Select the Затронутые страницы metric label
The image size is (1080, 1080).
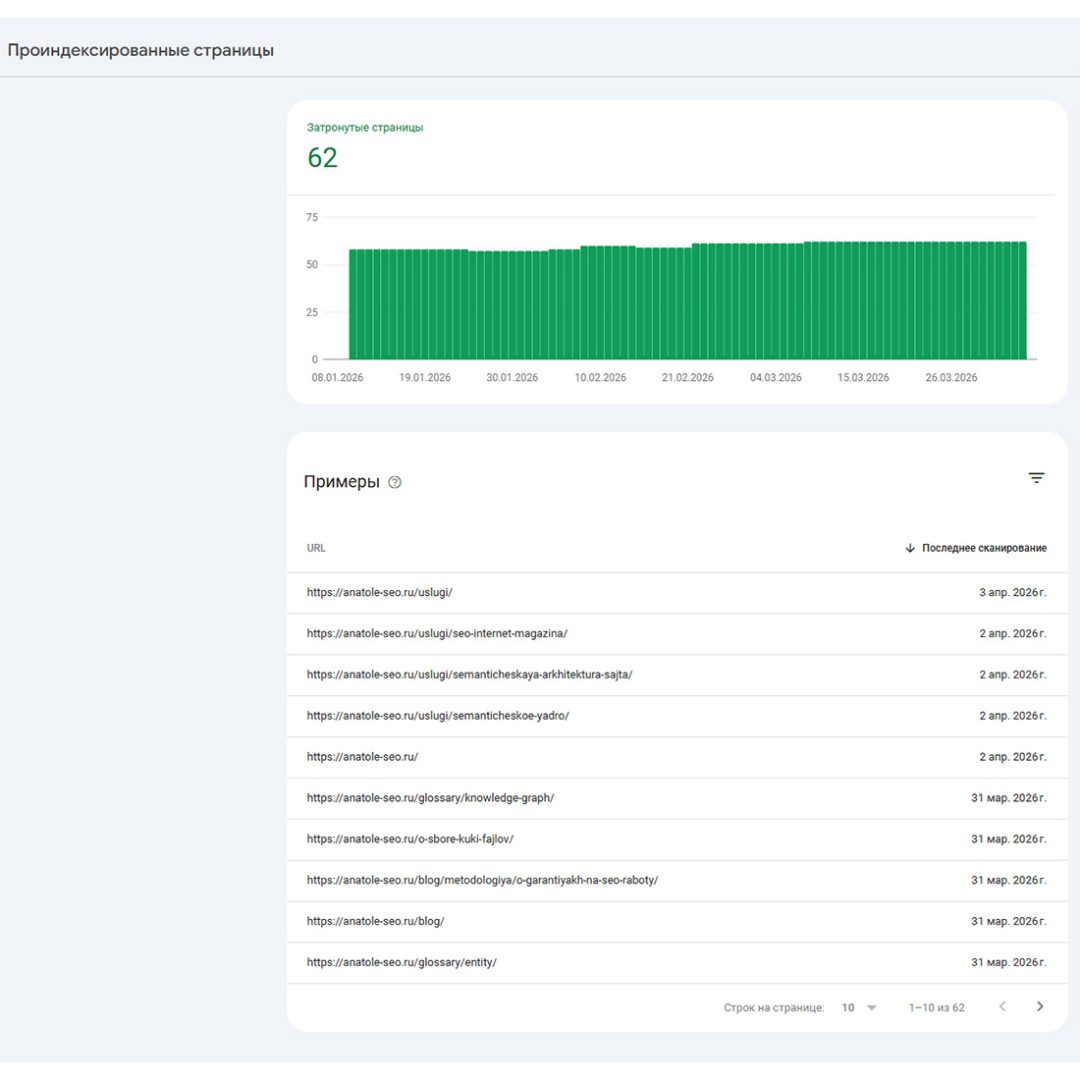coord(364,128)
